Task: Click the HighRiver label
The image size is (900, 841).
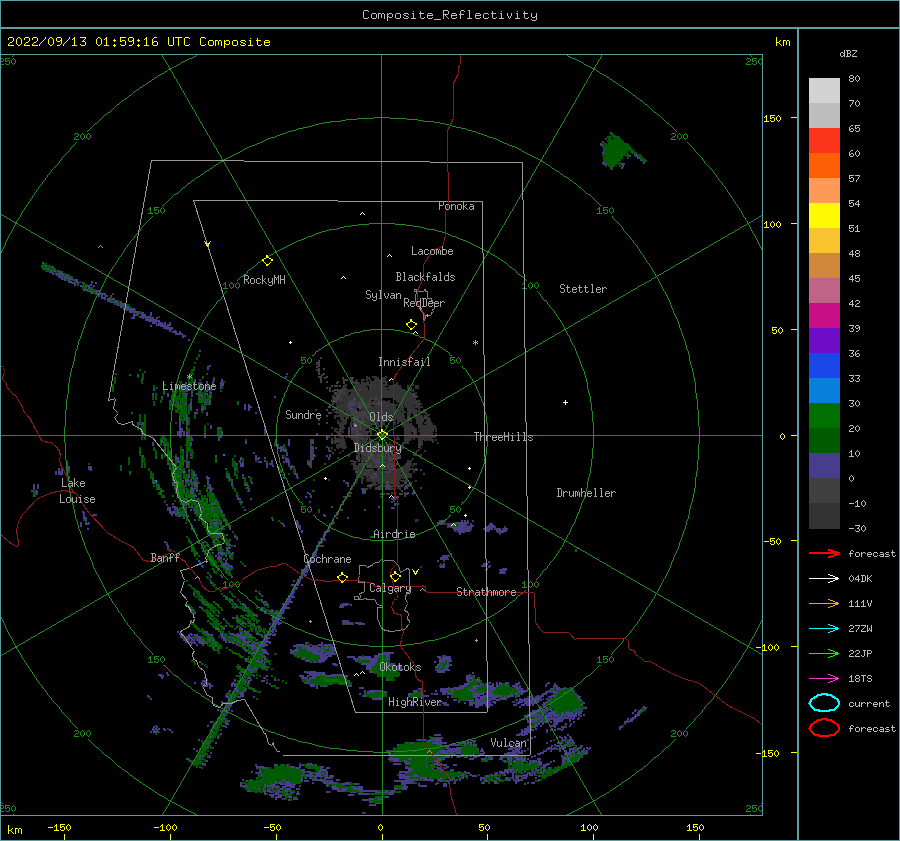Action: [415, 702]
